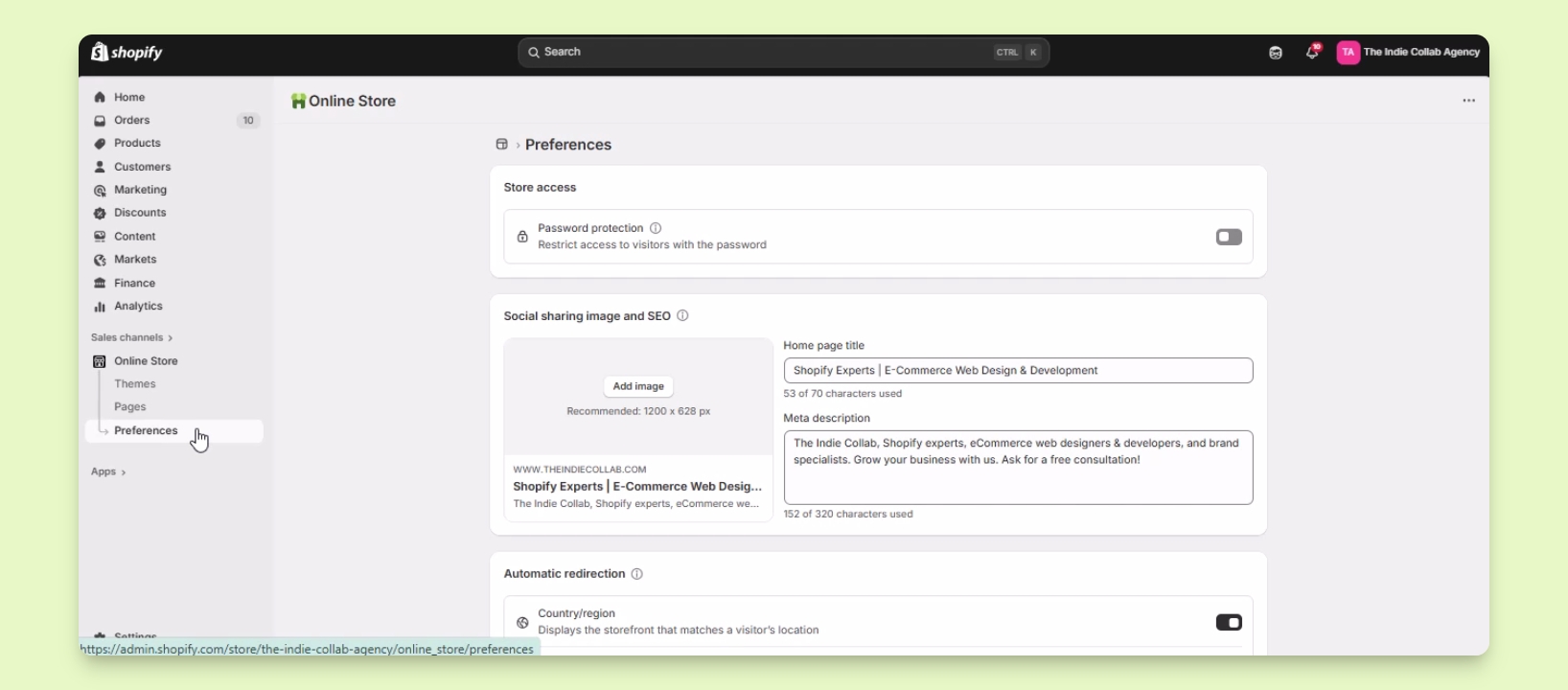The height and width of the screenshot is (690, 1568).
Task: Focus the Search bar
Action: click(783, 53)
